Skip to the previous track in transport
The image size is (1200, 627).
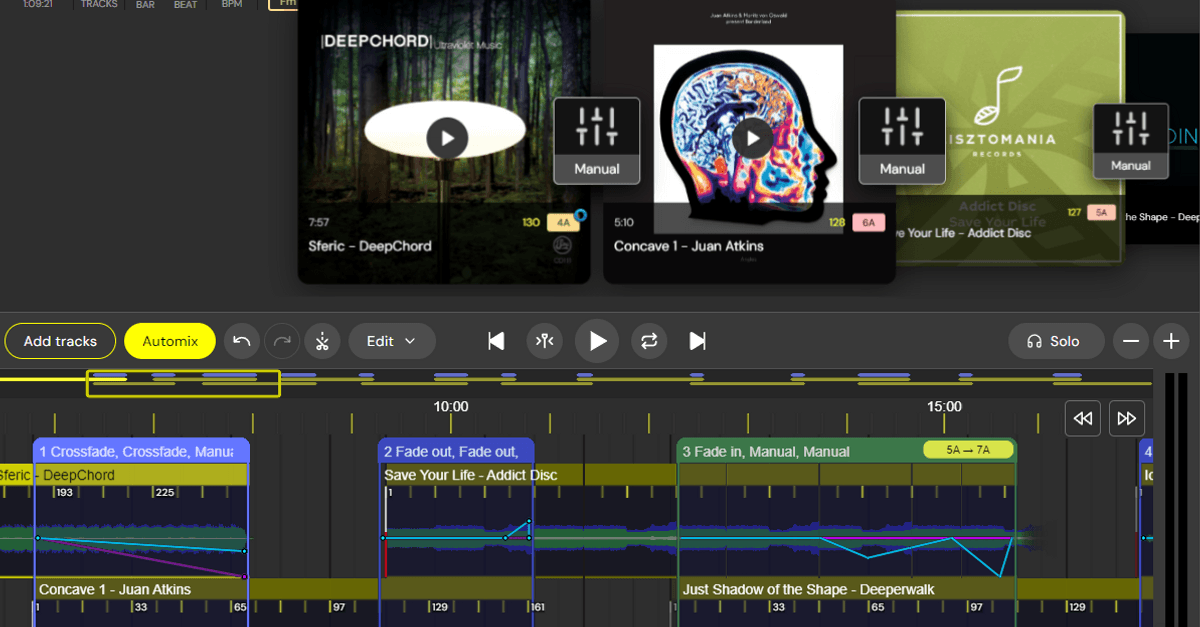(496, 341)
